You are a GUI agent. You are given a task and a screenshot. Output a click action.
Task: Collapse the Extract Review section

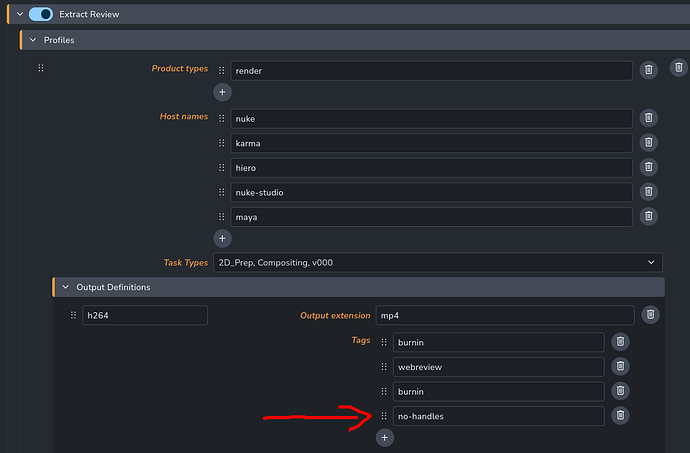coord(20,14)
